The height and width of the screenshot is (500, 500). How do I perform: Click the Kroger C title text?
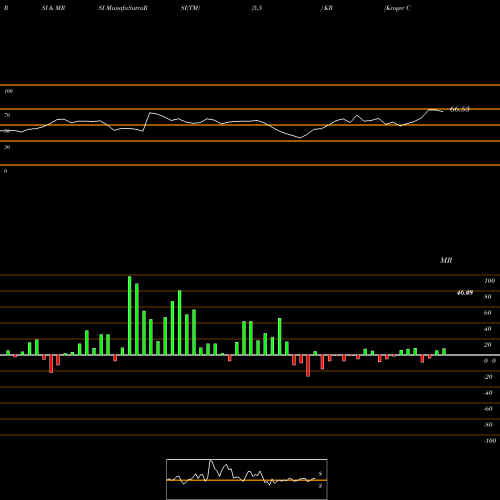[397, 8]
